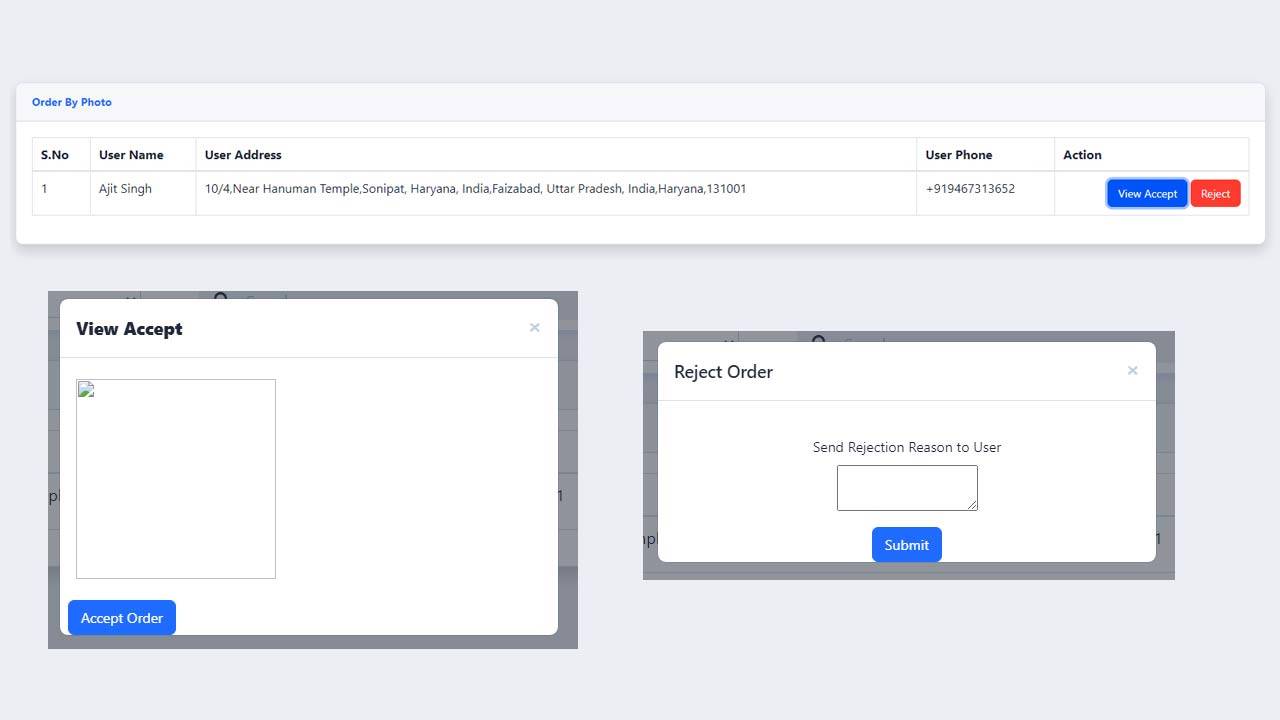Click the Reject Order dialog title
This screenshot has width=1280, height=720.
click(723, 372)
